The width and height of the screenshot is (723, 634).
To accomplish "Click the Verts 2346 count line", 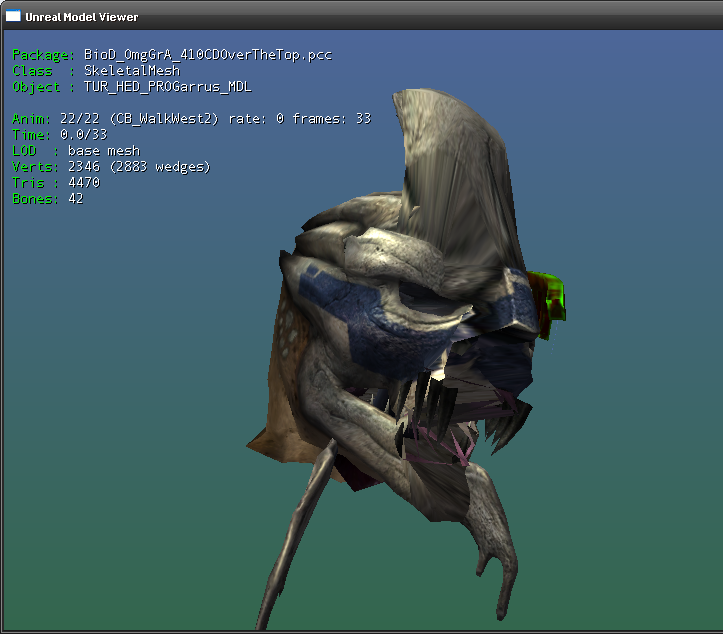I will 110,167.
